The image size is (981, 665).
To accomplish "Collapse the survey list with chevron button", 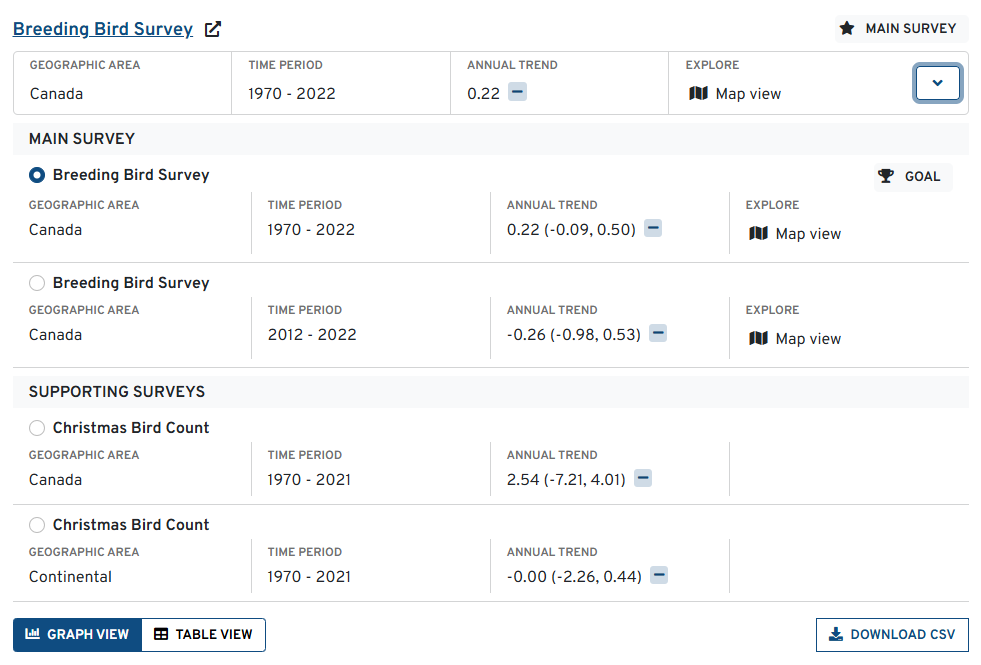I will coord(937,83).
